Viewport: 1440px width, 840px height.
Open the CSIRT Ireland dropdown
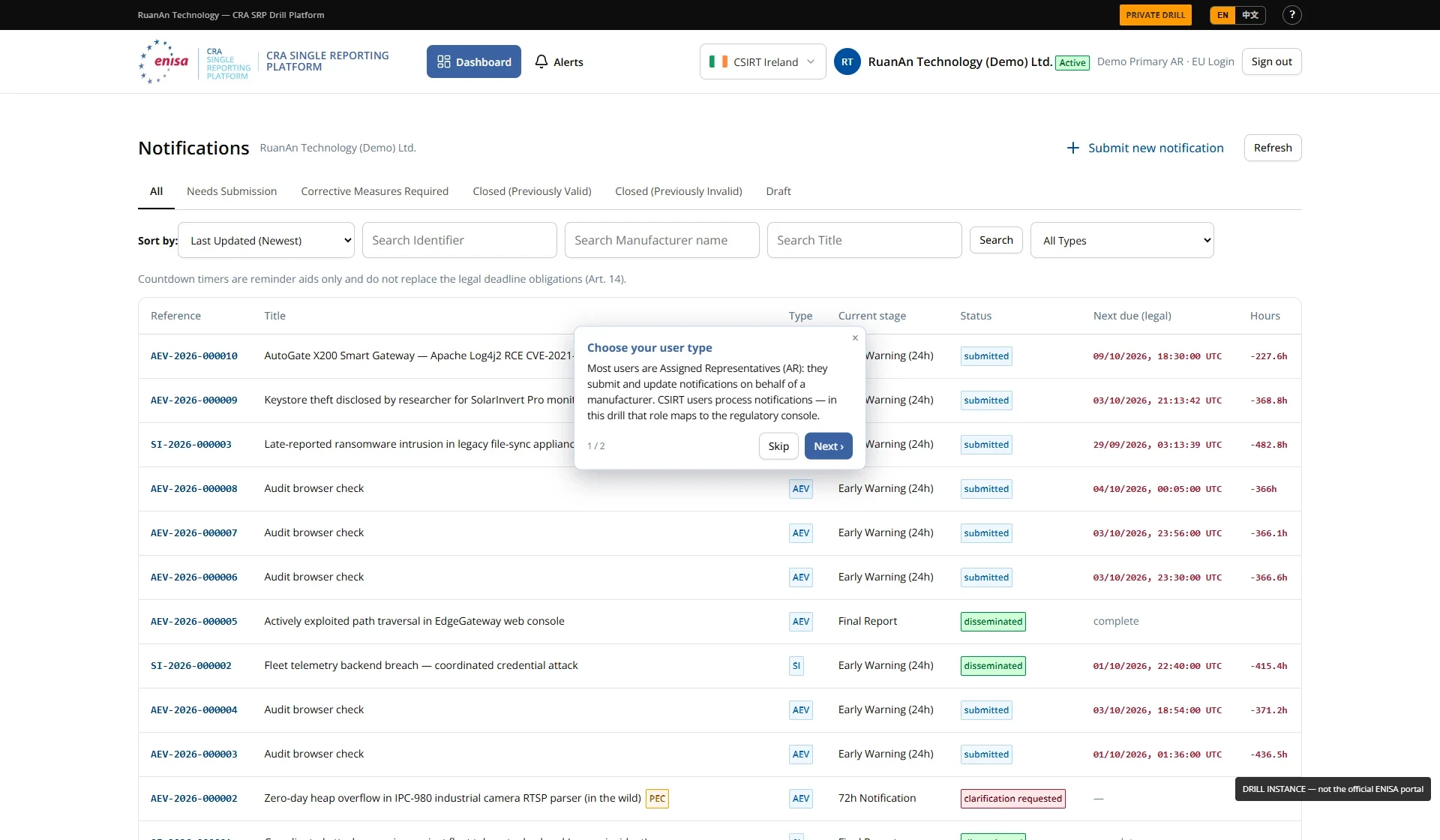coord(763,61)
